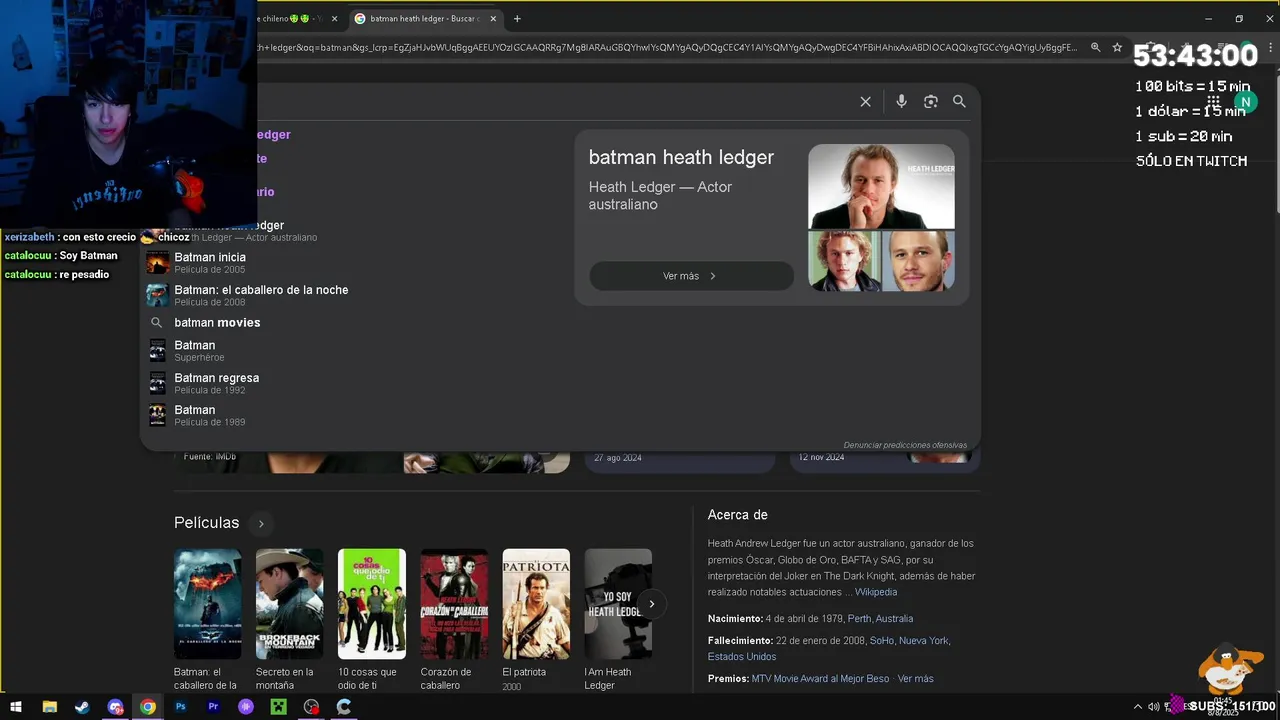Screen dimensions: 1280x720
Task: Open MTV Movie Award al Mejor Beso link
Action: point(820,679)
